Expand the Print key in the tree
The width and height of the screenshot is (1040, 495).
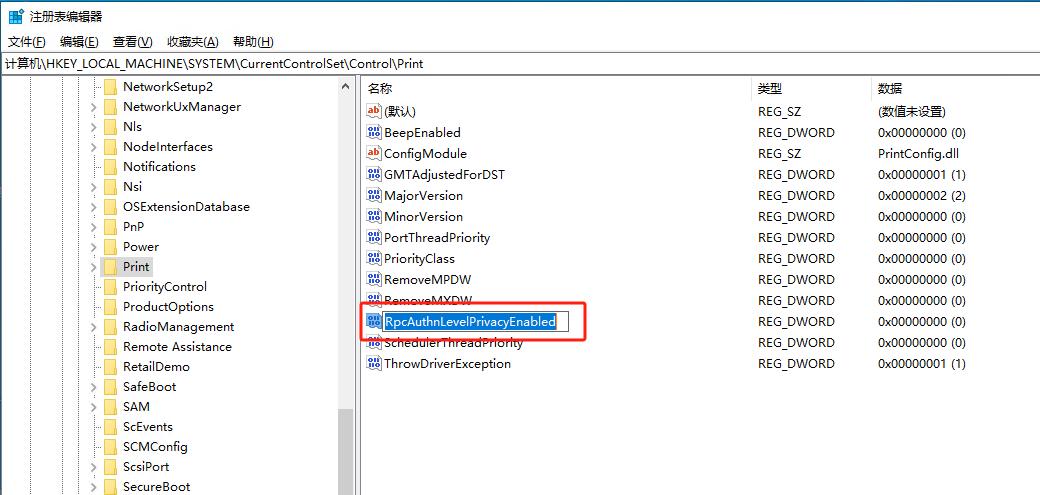click(x=95, y=267)
